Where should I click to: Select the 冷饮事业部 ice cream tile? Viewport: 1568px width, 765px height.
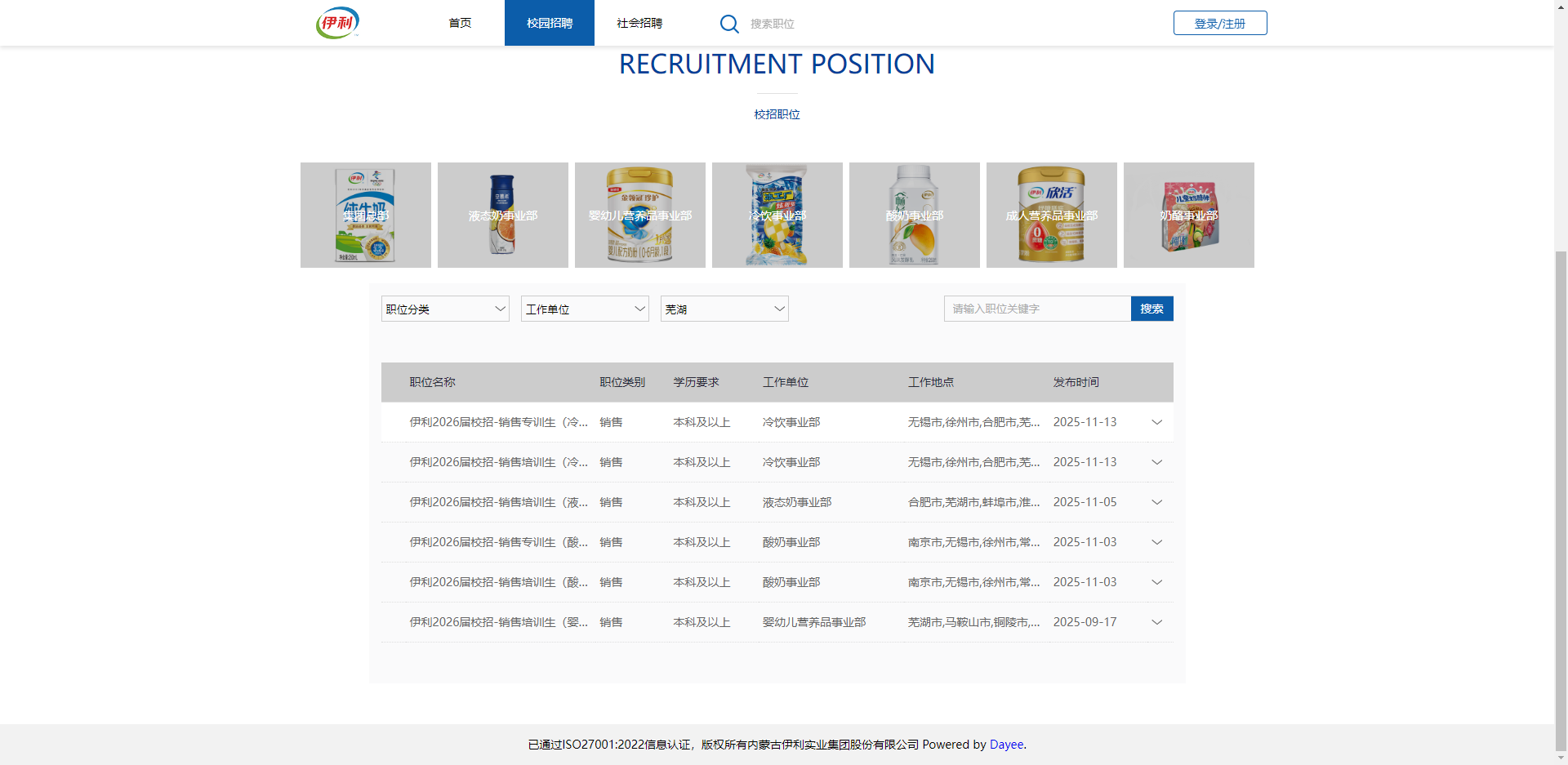pos(777,215)
